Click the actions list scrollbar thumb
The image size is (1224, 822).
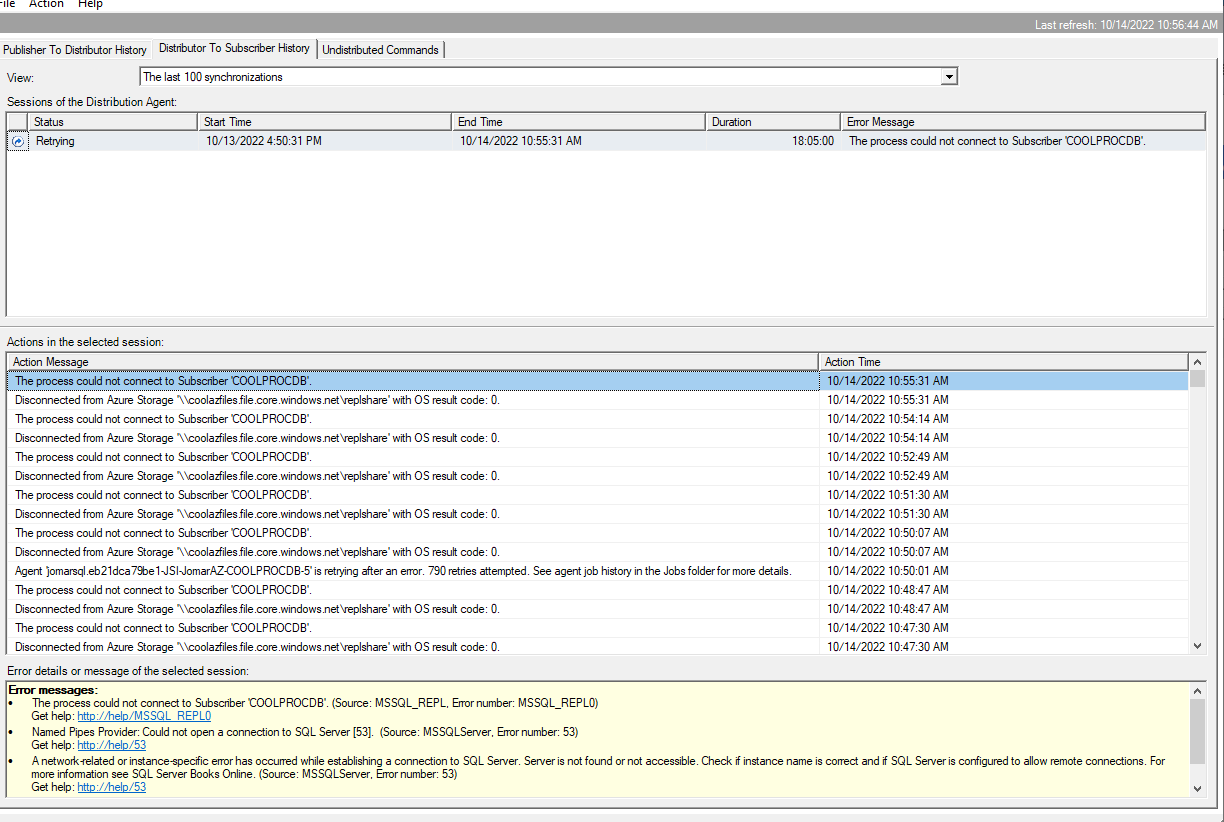coord(1198,379)
